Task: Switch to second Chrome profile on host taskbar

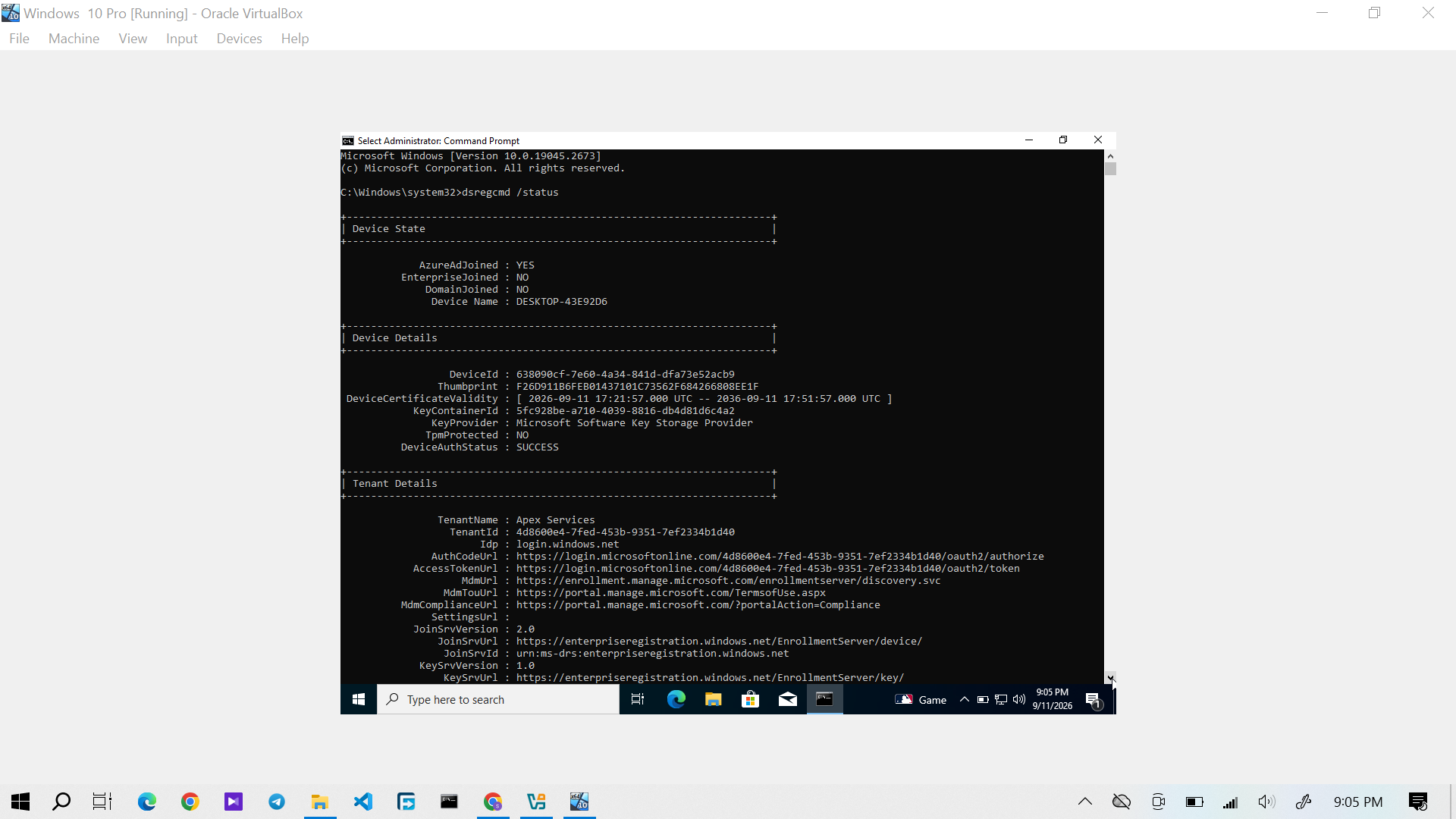Action: coord(493,802)
